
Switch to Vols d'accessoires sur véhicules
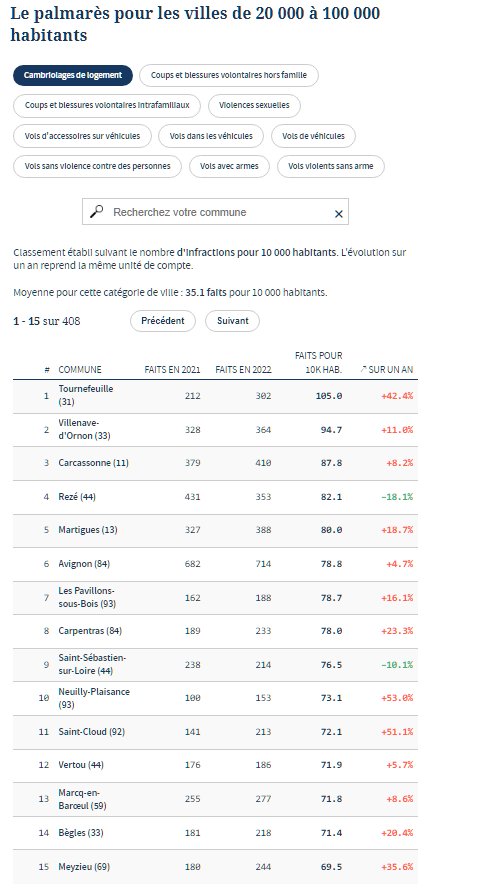click(x=83, y=136)
